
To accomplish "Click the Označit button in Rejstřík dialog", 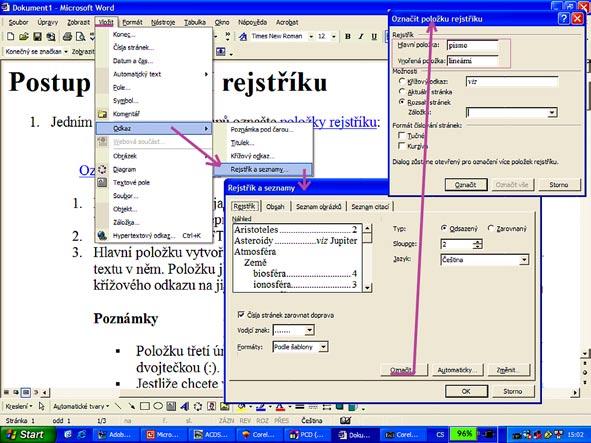I will (404, 370).
